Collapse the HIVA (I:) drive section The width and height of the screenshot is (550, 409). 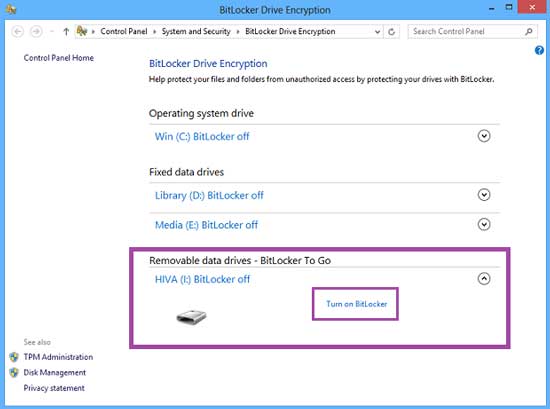pyautogui.click(x=484, y=279)
